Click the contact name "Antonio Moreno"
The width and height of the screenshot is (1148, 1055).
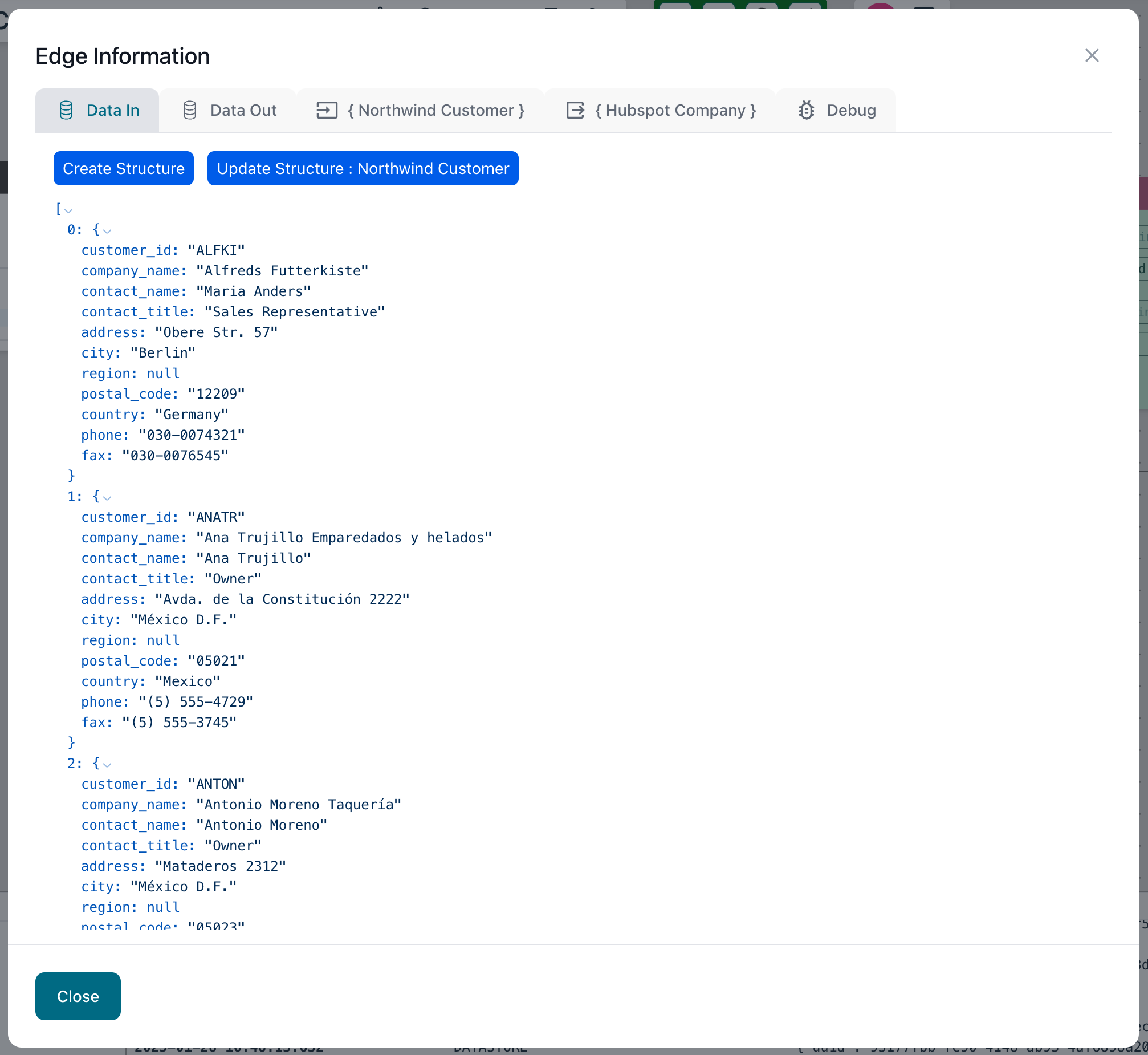(x=261, y=826)
